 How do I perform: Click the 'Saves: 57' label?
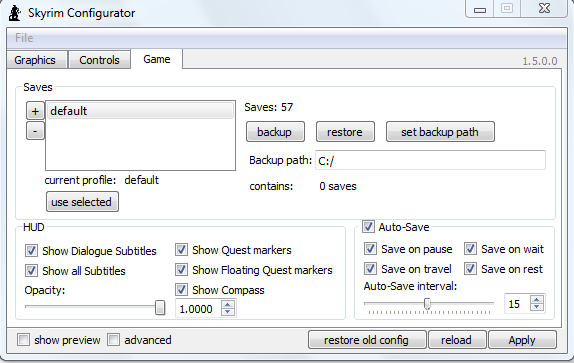click(269, 107)
